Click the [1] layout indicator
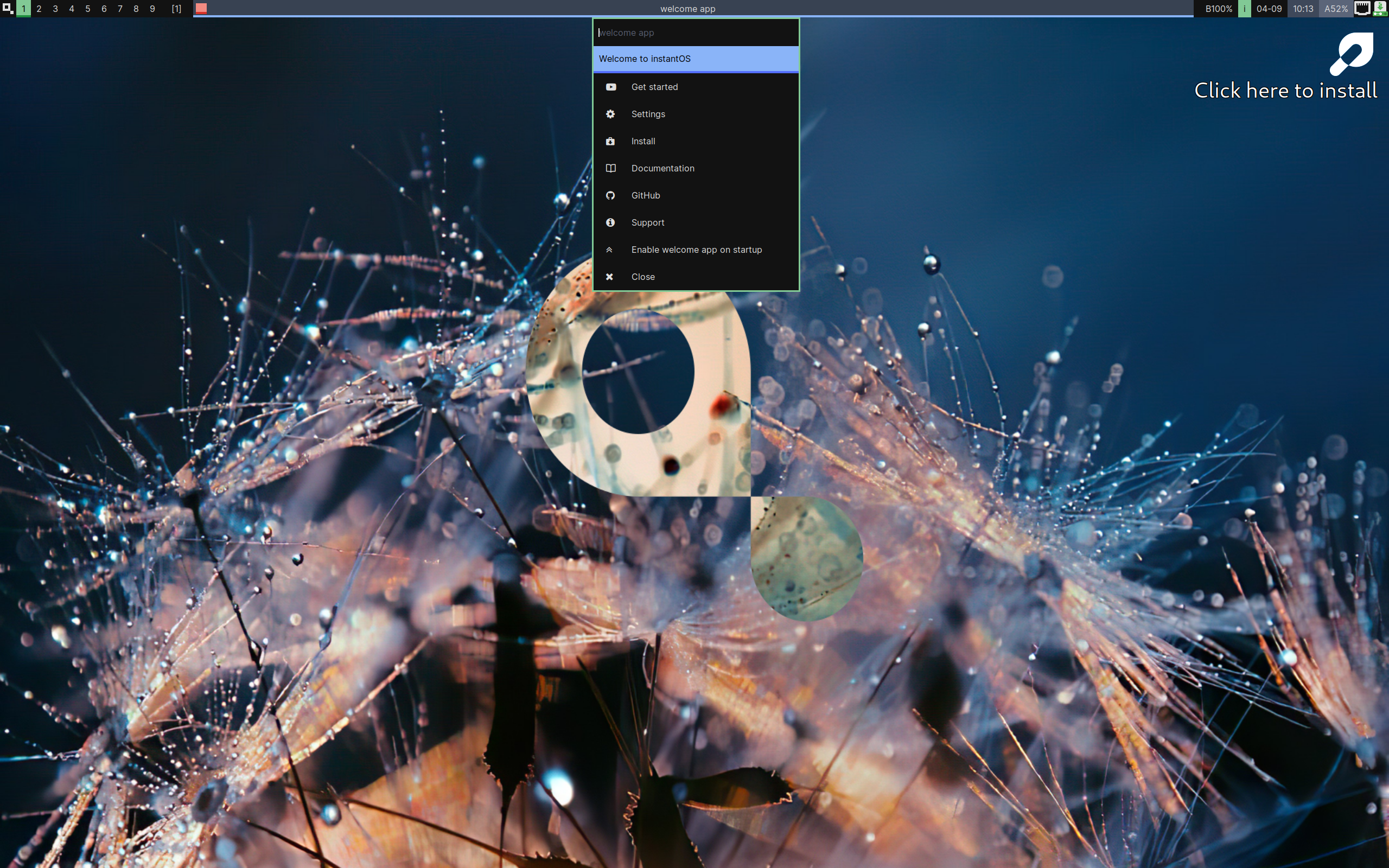Screen dimensions: 1389x868 pos(176,8)
